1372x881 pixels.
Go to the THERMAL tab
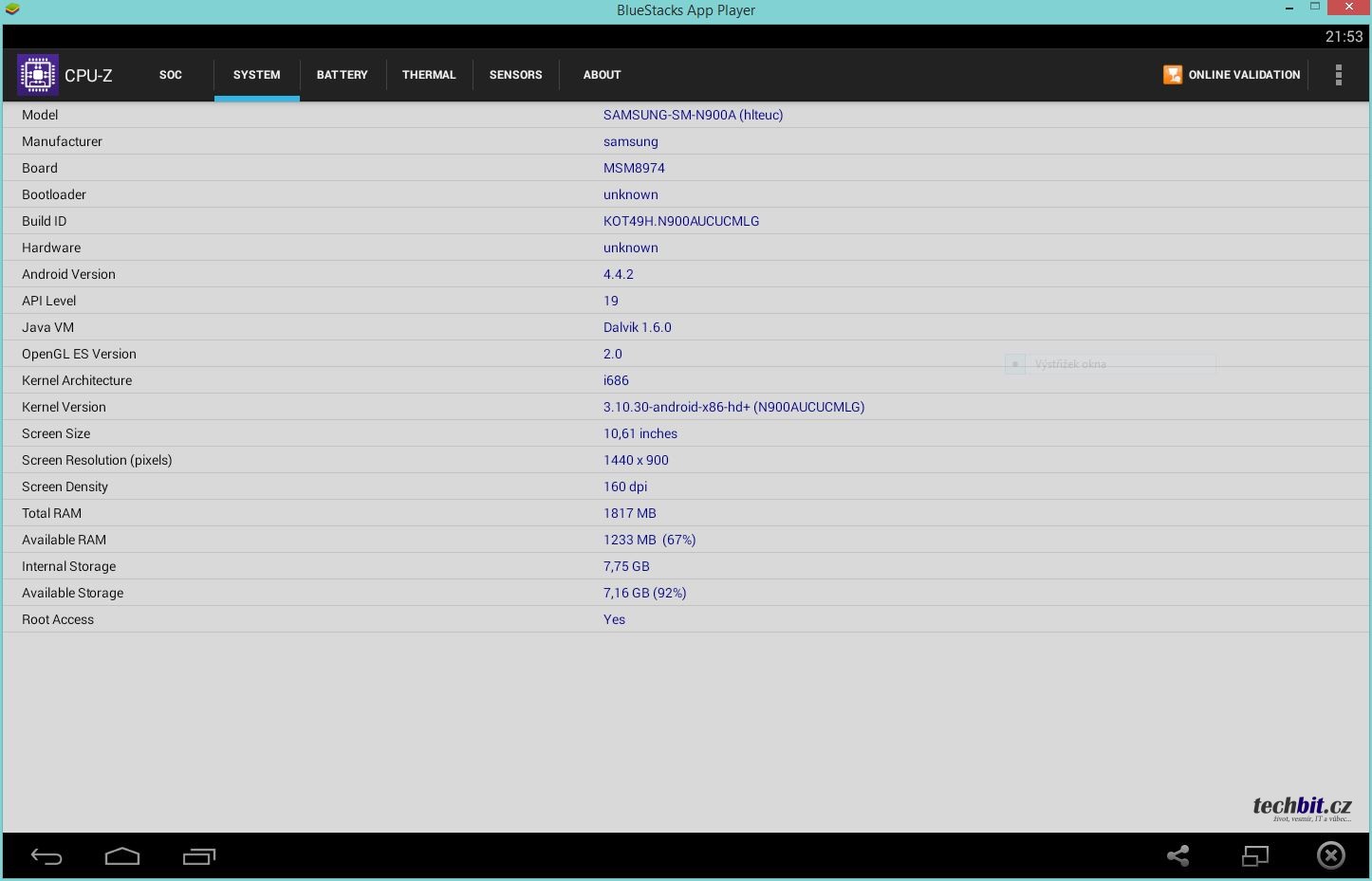click(429, 75)
